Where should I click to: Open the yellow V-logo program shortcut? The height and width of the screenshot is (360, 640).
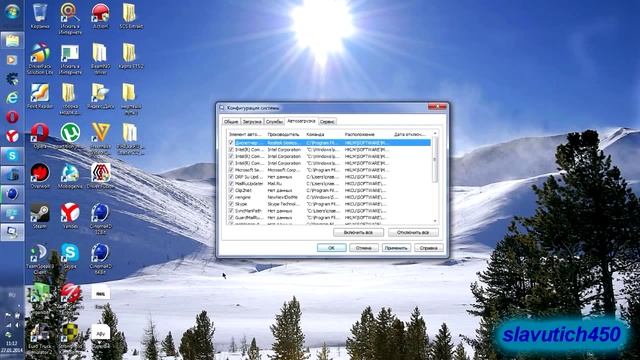[100, 139]
